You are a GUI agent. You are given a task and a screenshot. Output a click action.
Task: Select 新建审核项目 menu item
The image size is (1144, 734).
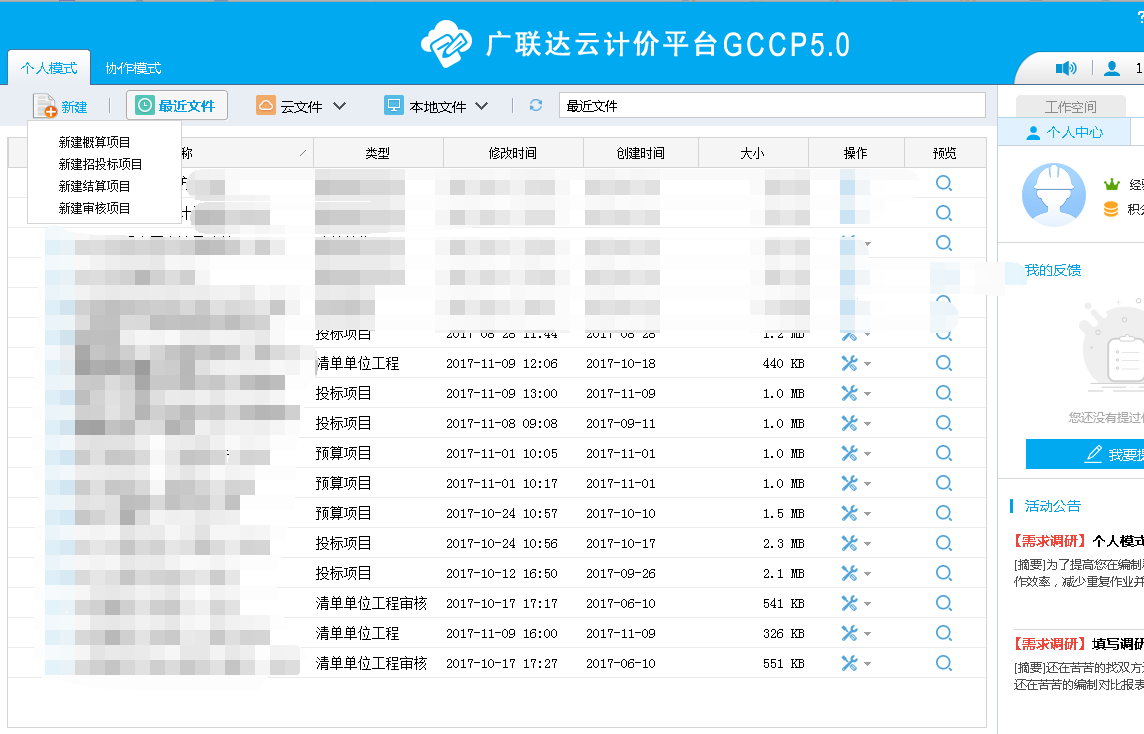coord(94,208)
